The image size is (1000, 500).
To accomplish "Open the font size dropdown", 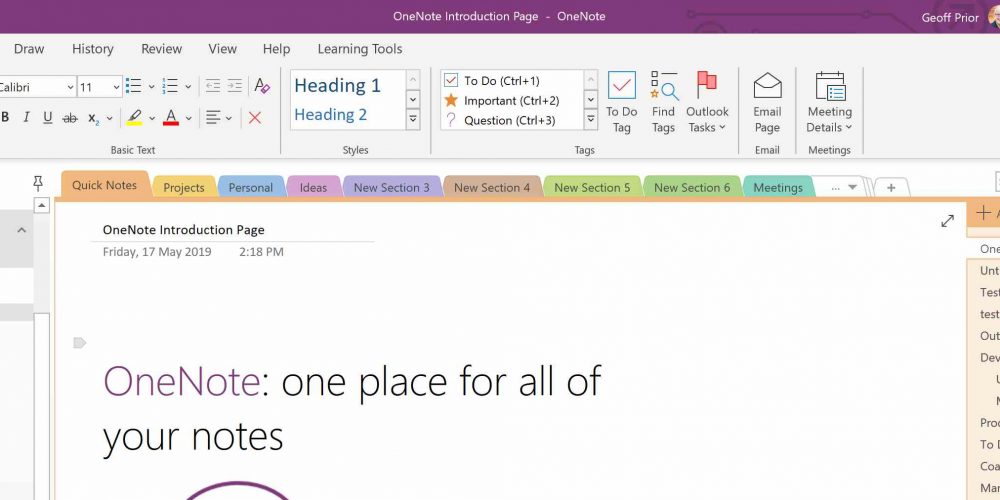I will click(x=117, y=87).
